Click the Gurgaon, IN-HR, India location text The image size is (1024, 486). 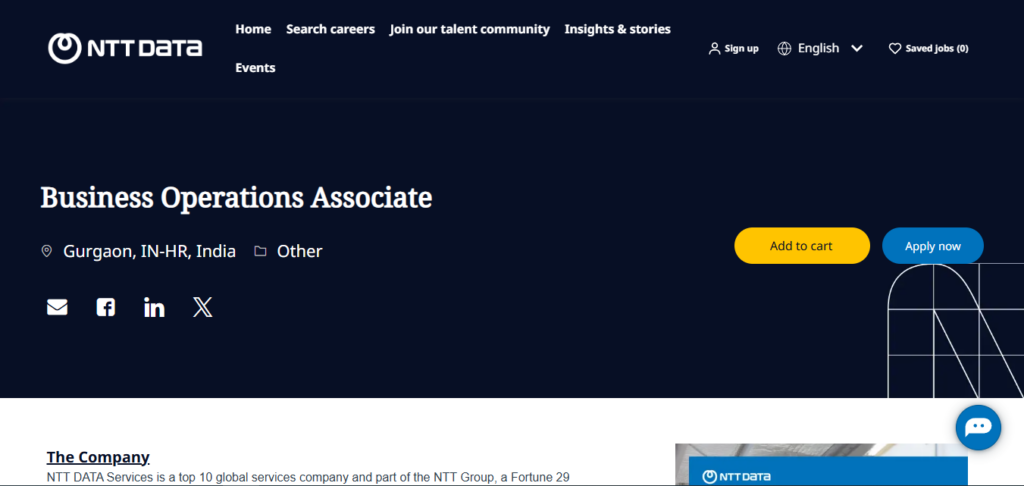tap(150, 251)
